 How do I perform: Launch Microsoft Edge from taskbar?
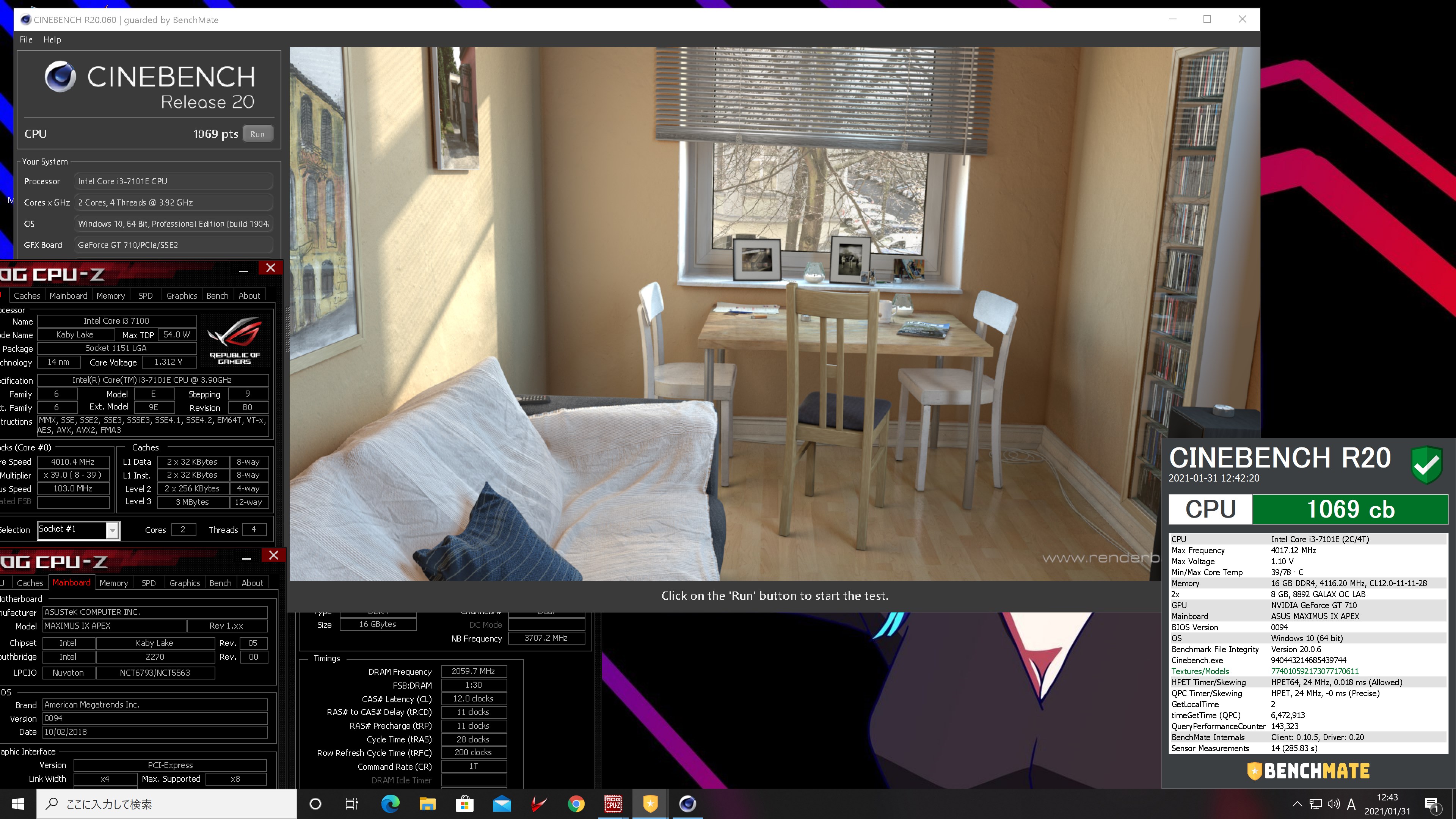[390, 804]
